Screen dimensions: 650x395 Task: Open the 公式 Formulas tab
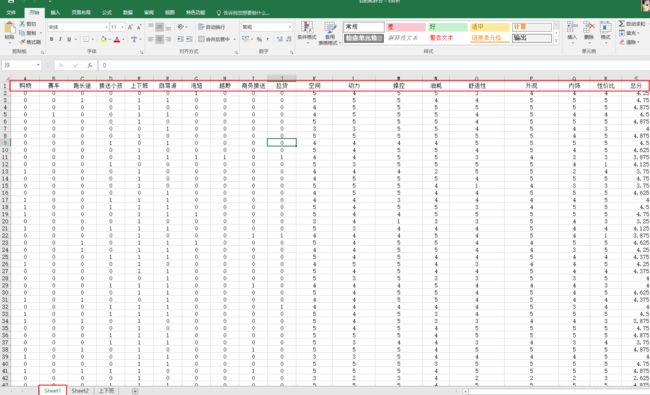(x=107, y=12)
